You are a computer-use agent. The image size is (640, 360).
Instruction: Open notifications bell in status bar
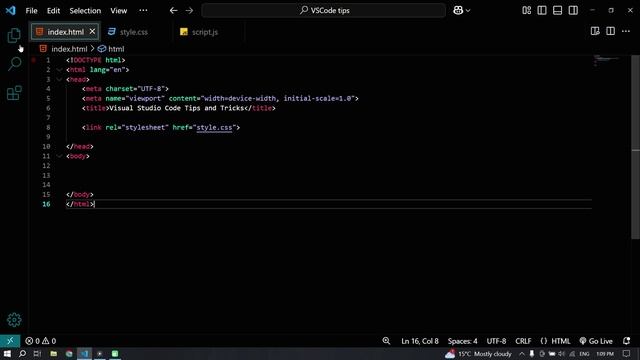[627, 341]
